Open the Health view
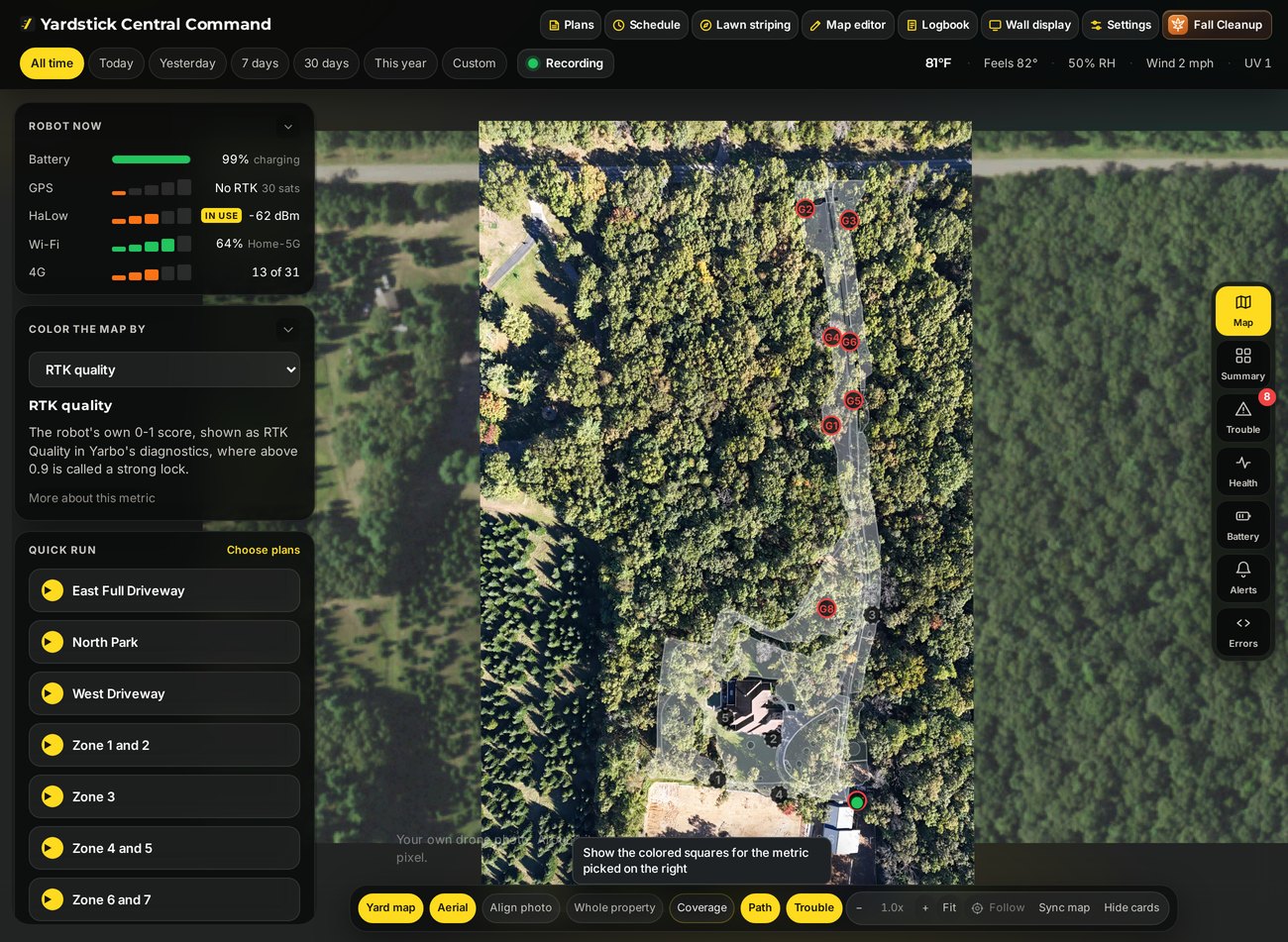 pos(1242,471)
